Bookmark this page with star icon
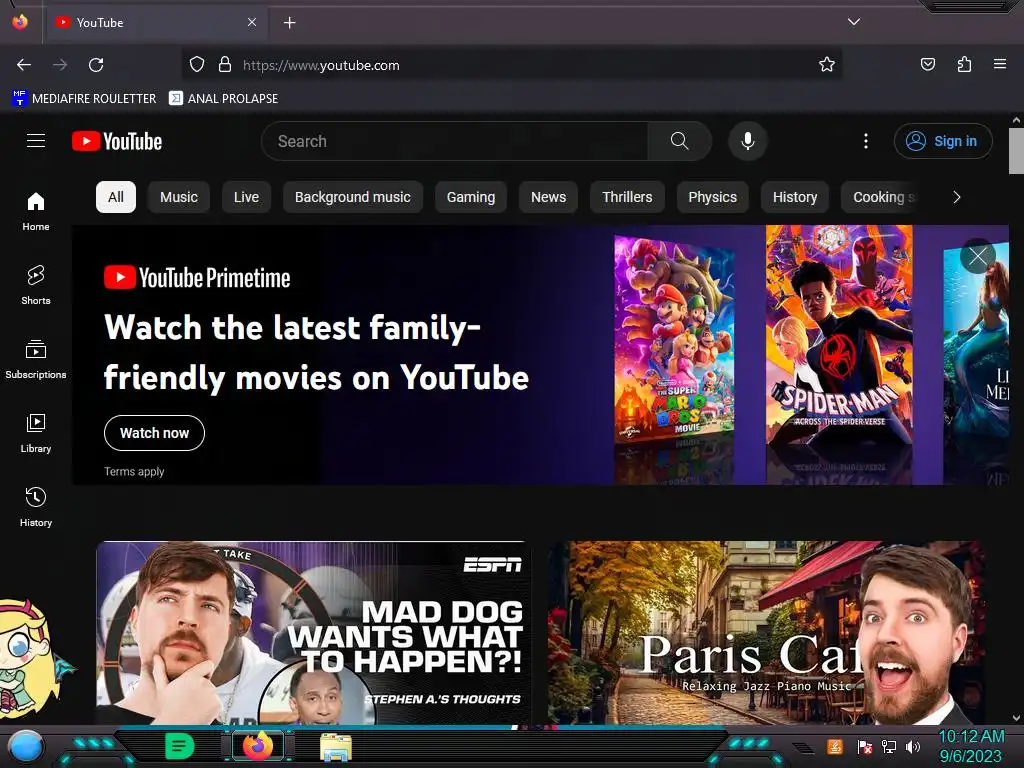Screen dimensions: 1024x768 827,65
